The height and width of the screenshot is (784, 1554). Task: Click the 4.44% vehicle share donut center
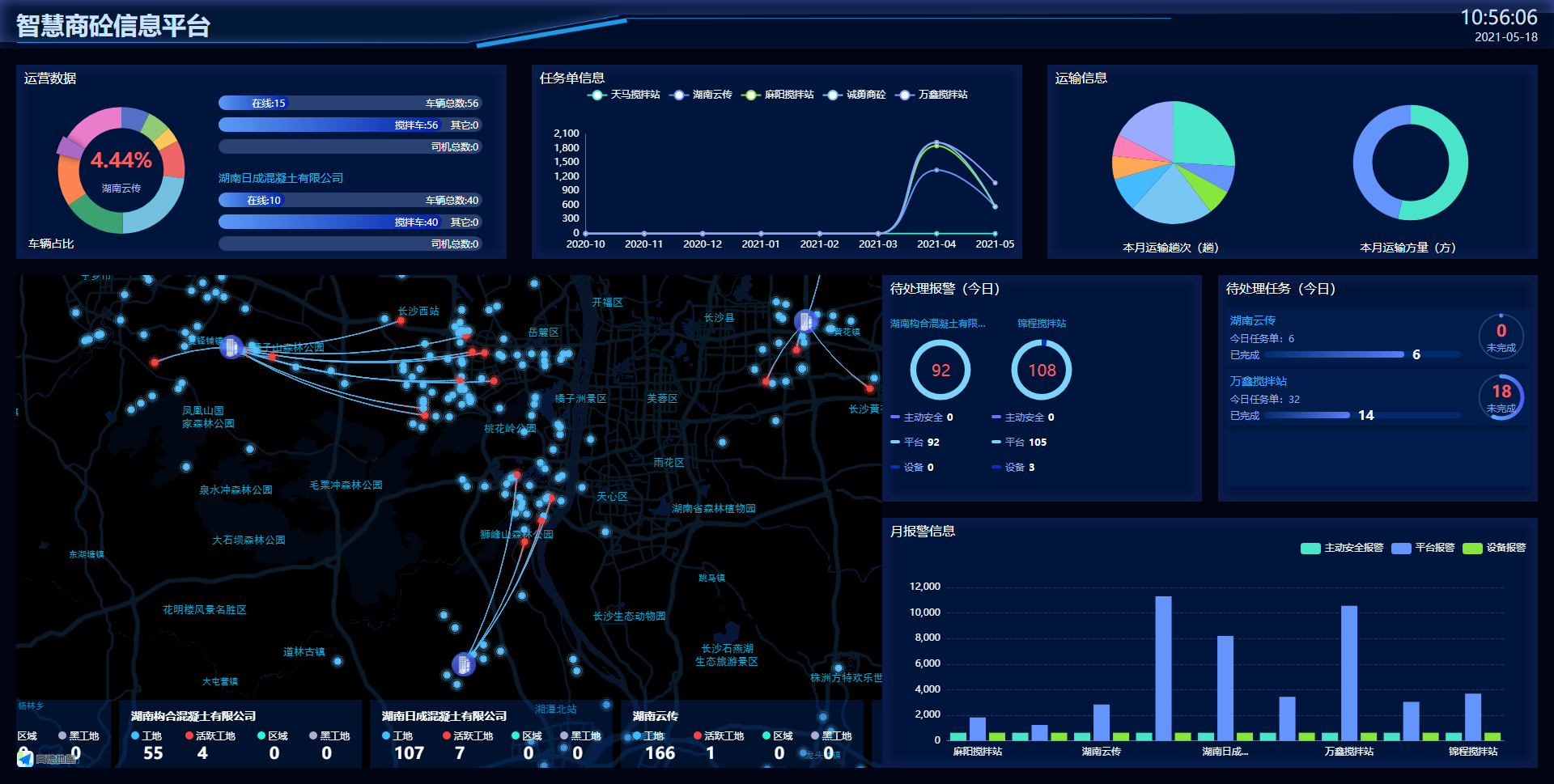point(121,170)
